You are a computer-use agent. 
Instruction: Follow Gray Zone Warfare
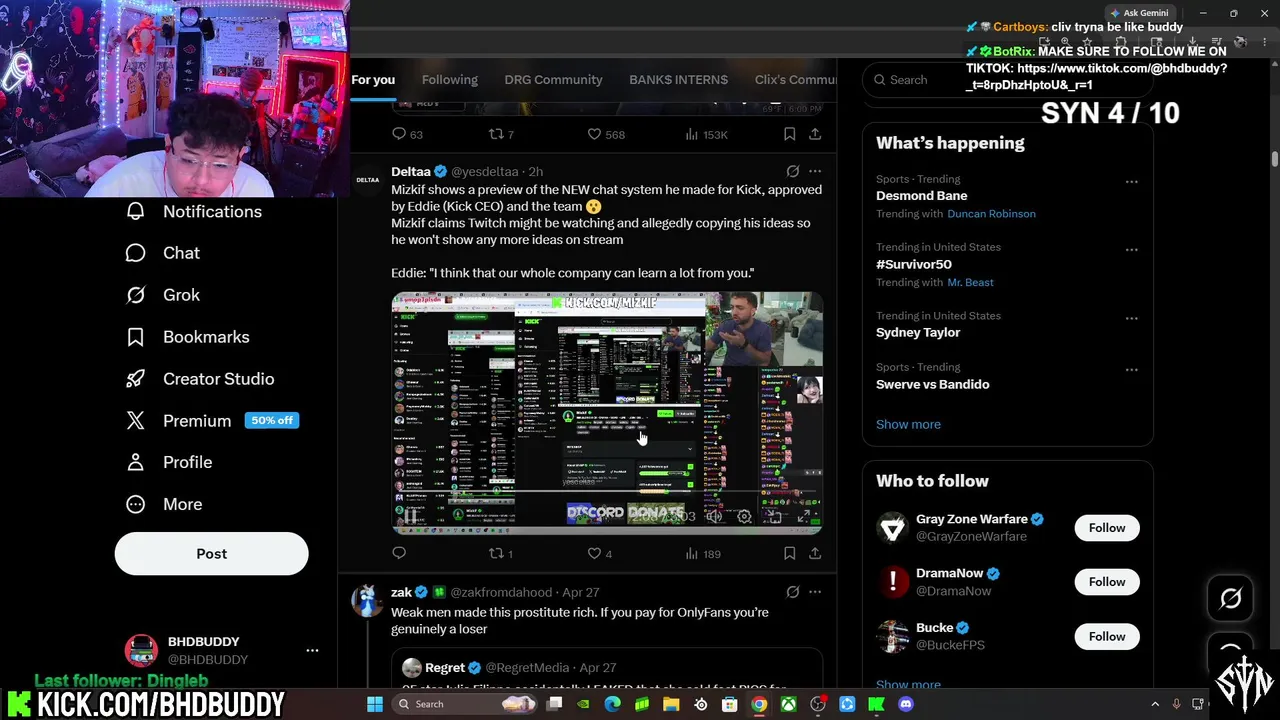coord(1107,528)
